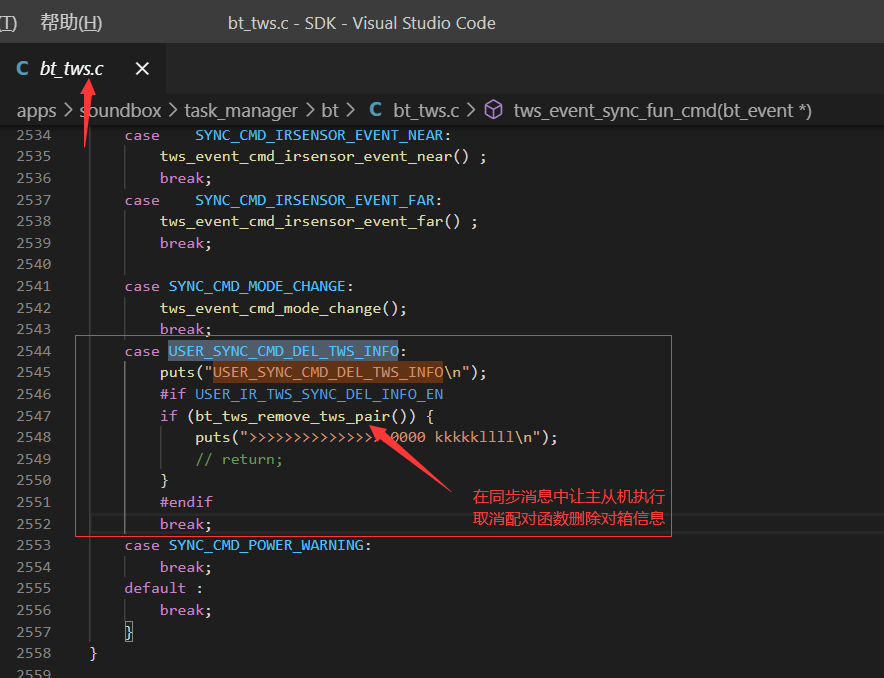Switch to the bt_tws.c editor tab
Viewport: 884px width, 678px height.
[x=83, y=69]
